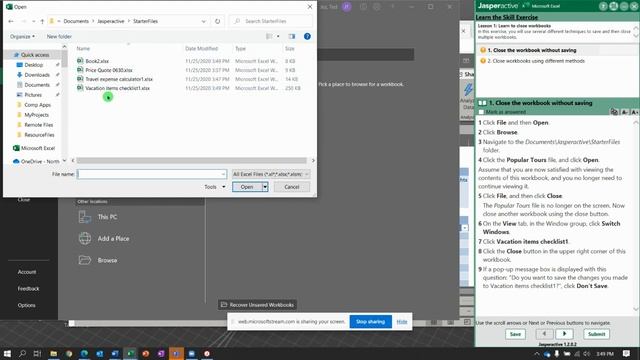Cancel the Open dialog
Image resolution: width=640 pixels, height=360 pixels.
292,187
